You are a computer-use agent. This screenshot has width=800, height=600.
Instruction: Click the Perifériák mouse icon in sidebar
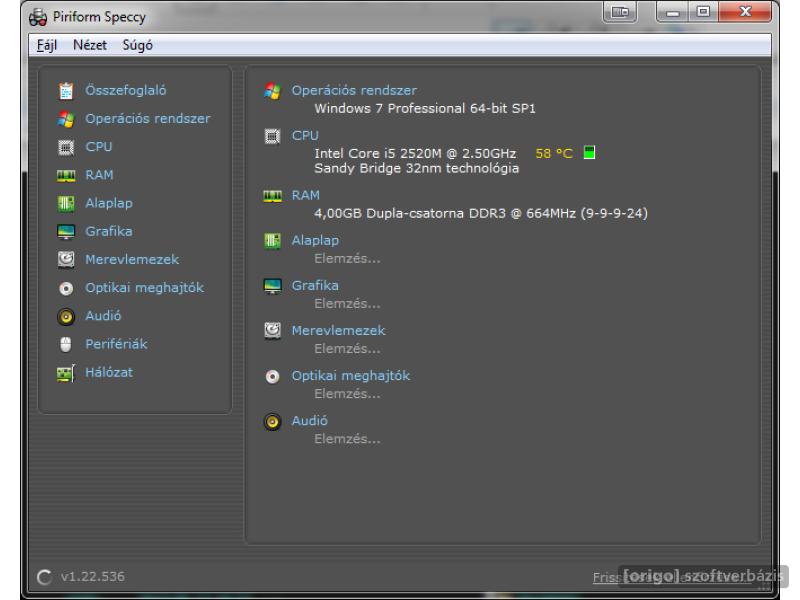66,345
